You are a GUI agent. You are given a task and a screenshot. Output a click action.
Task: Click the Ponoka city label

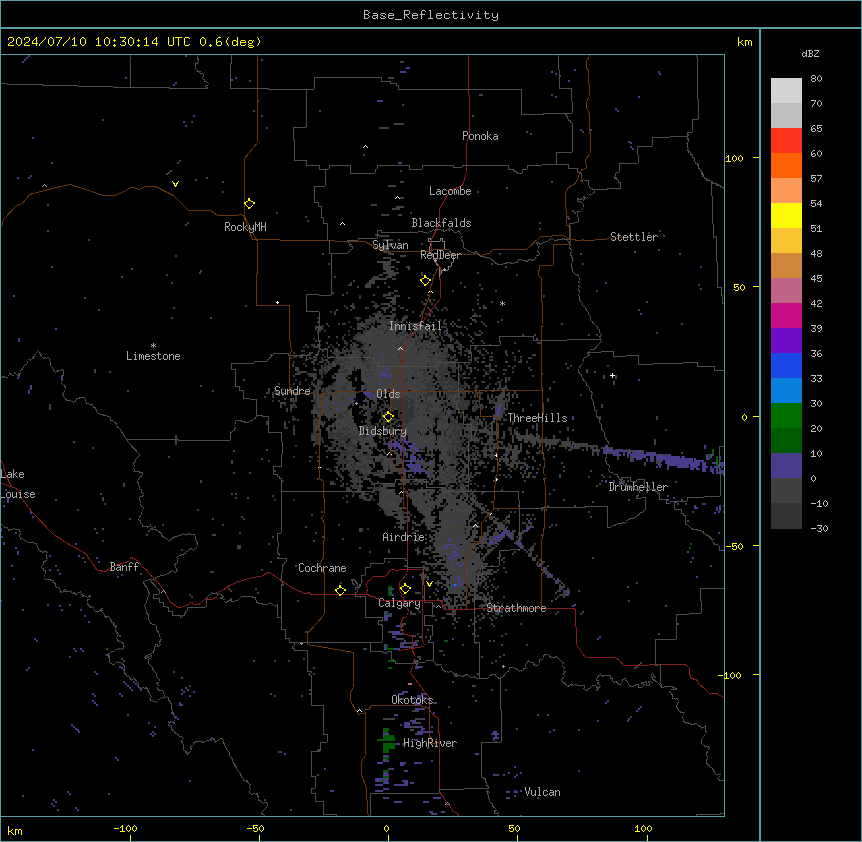(x=480, y=136)
